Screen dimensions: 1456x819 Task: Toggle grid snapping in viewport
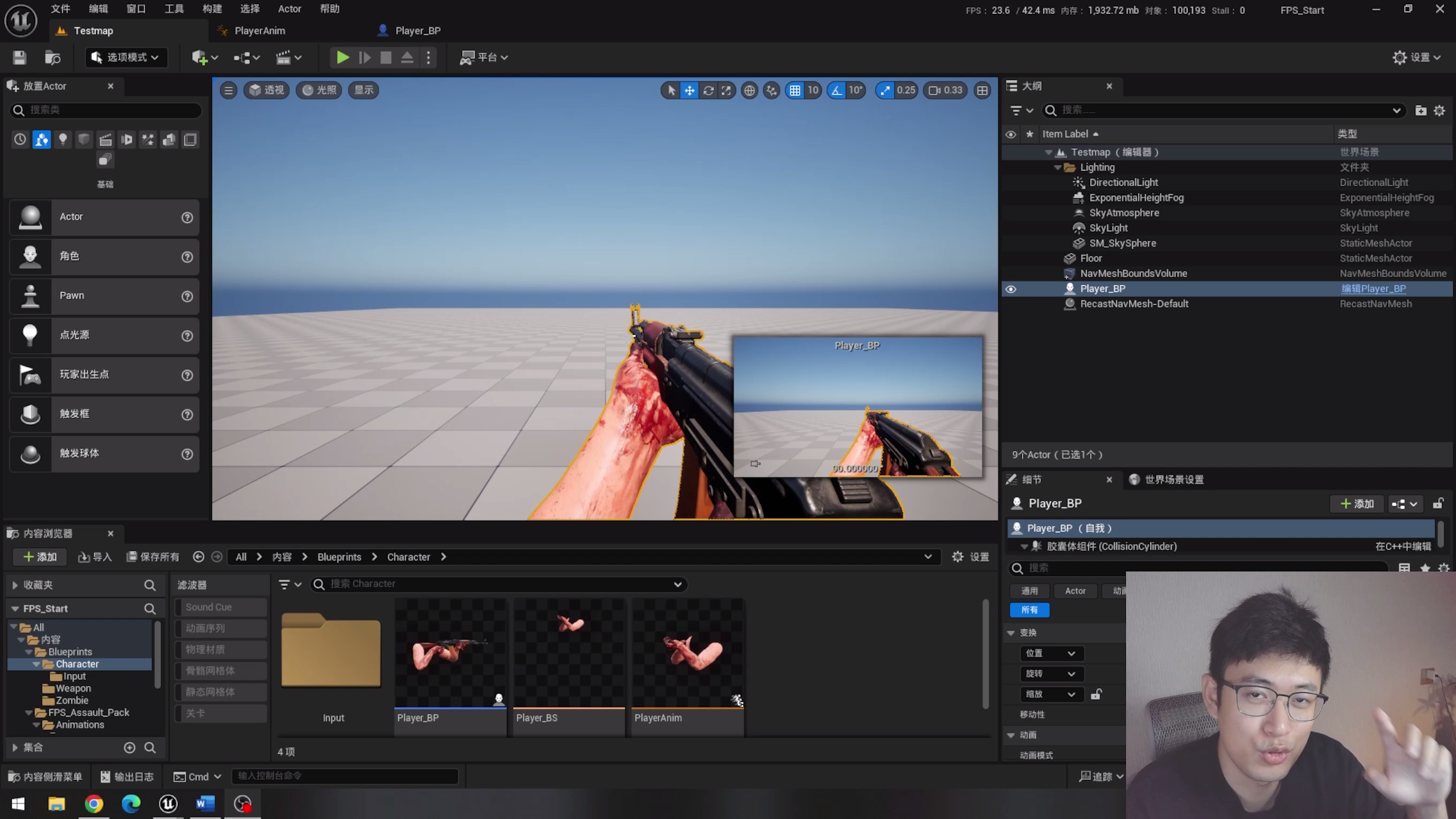click(795, 90)
